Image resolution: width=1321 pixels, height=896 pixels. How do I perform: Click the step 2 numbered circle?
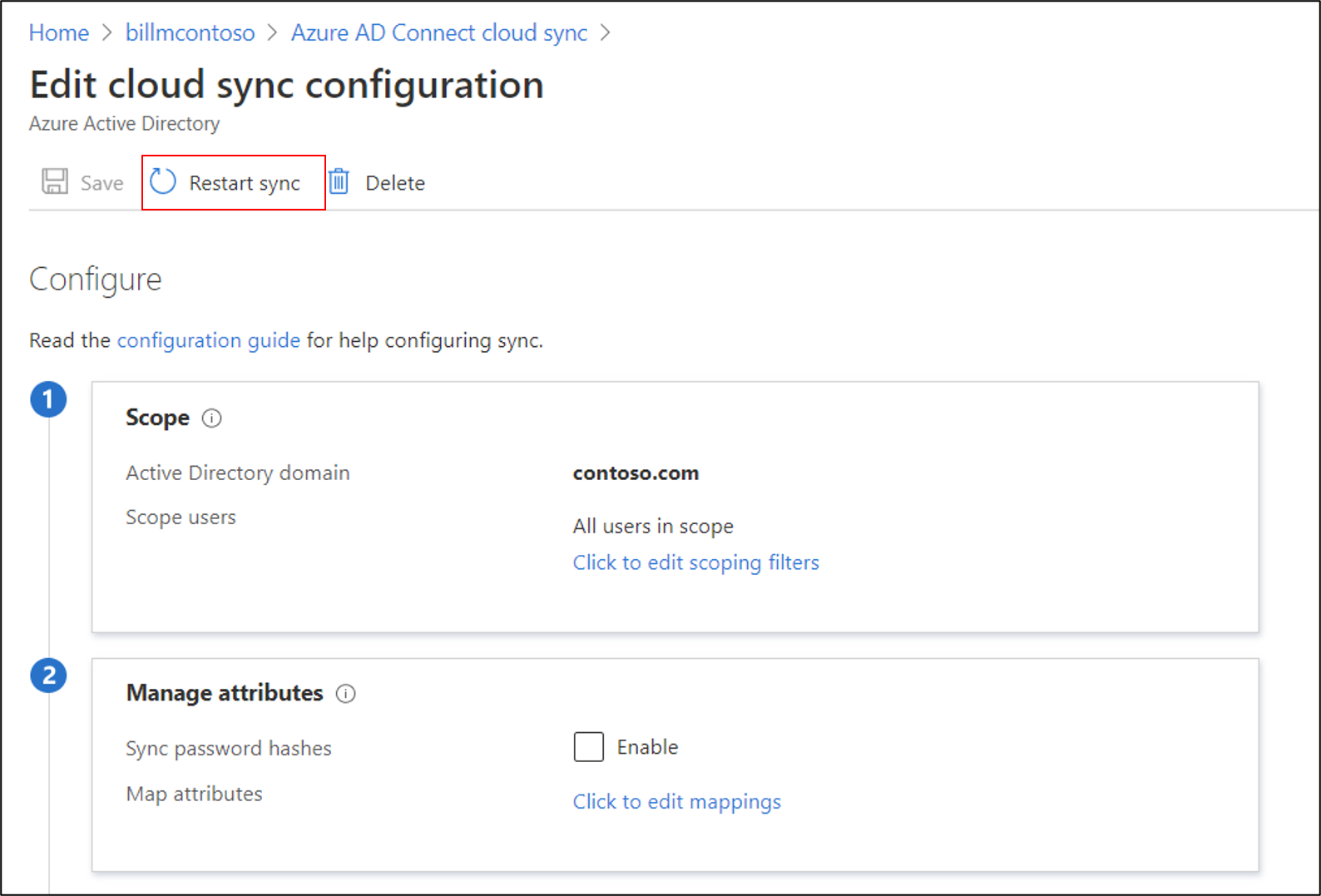click(x=48, y=675)
